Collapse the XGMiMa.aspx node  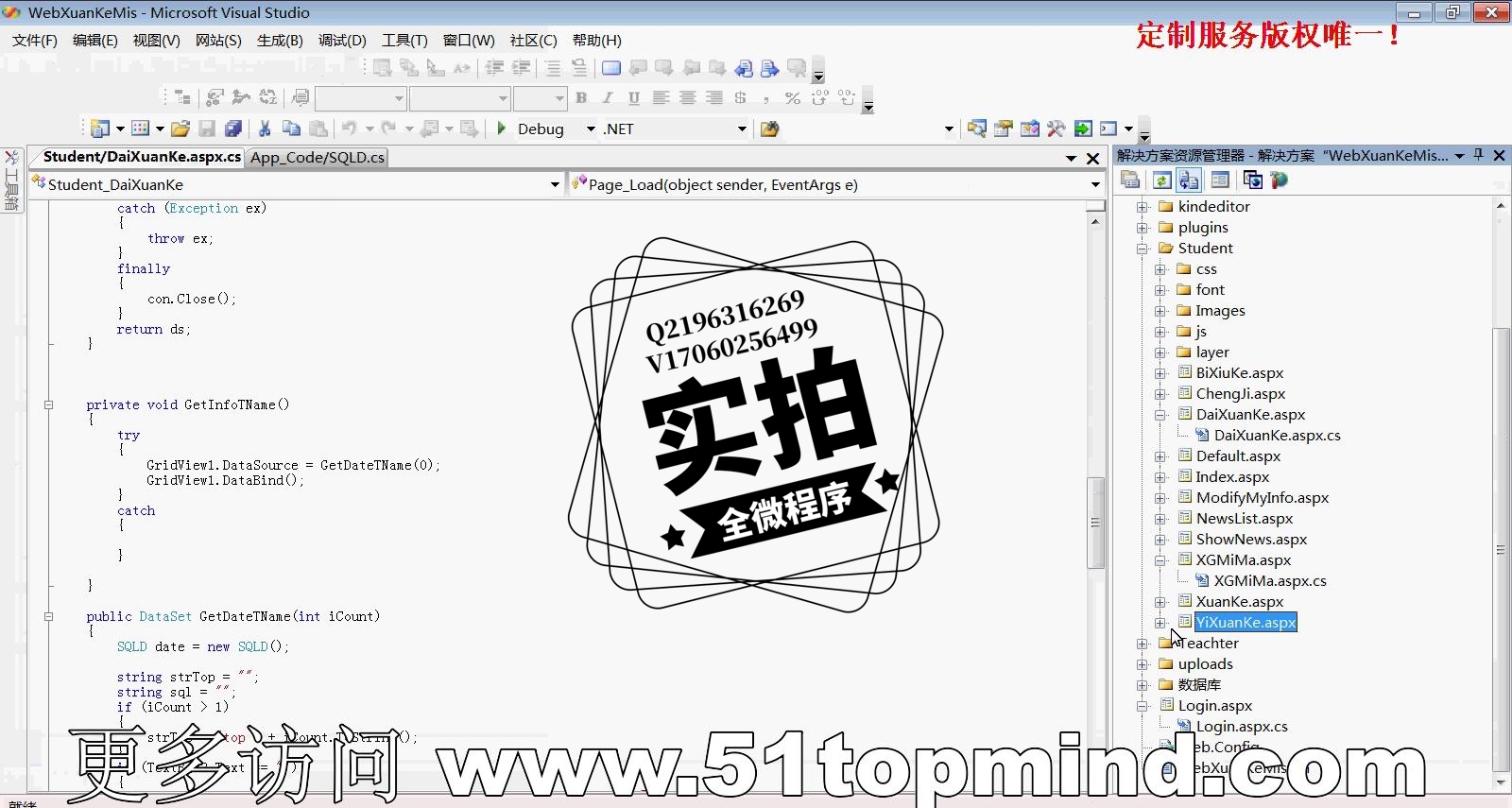pos(1160,560)
